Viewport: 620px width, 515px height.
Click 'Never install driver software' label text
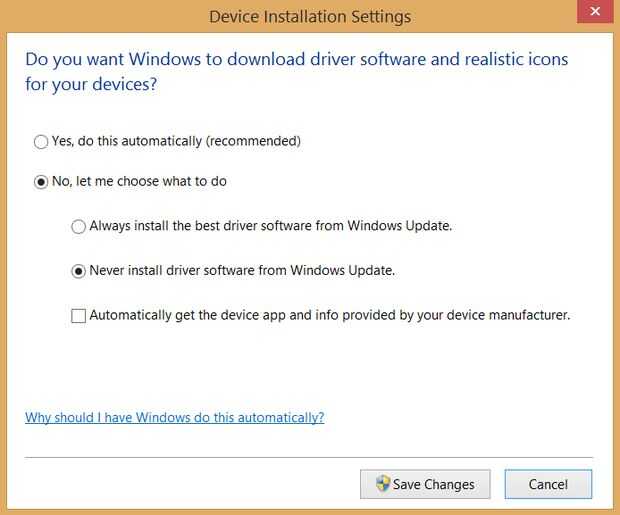click(x=190, y=270)
